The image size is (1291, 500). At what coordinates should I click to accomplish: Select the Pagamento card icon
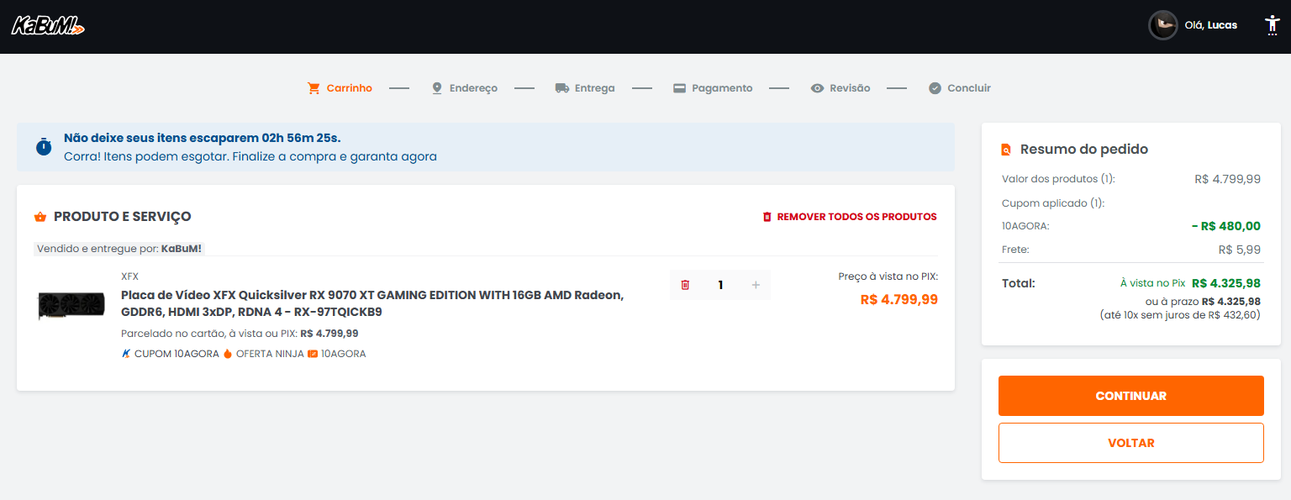[x=679, y=88]
